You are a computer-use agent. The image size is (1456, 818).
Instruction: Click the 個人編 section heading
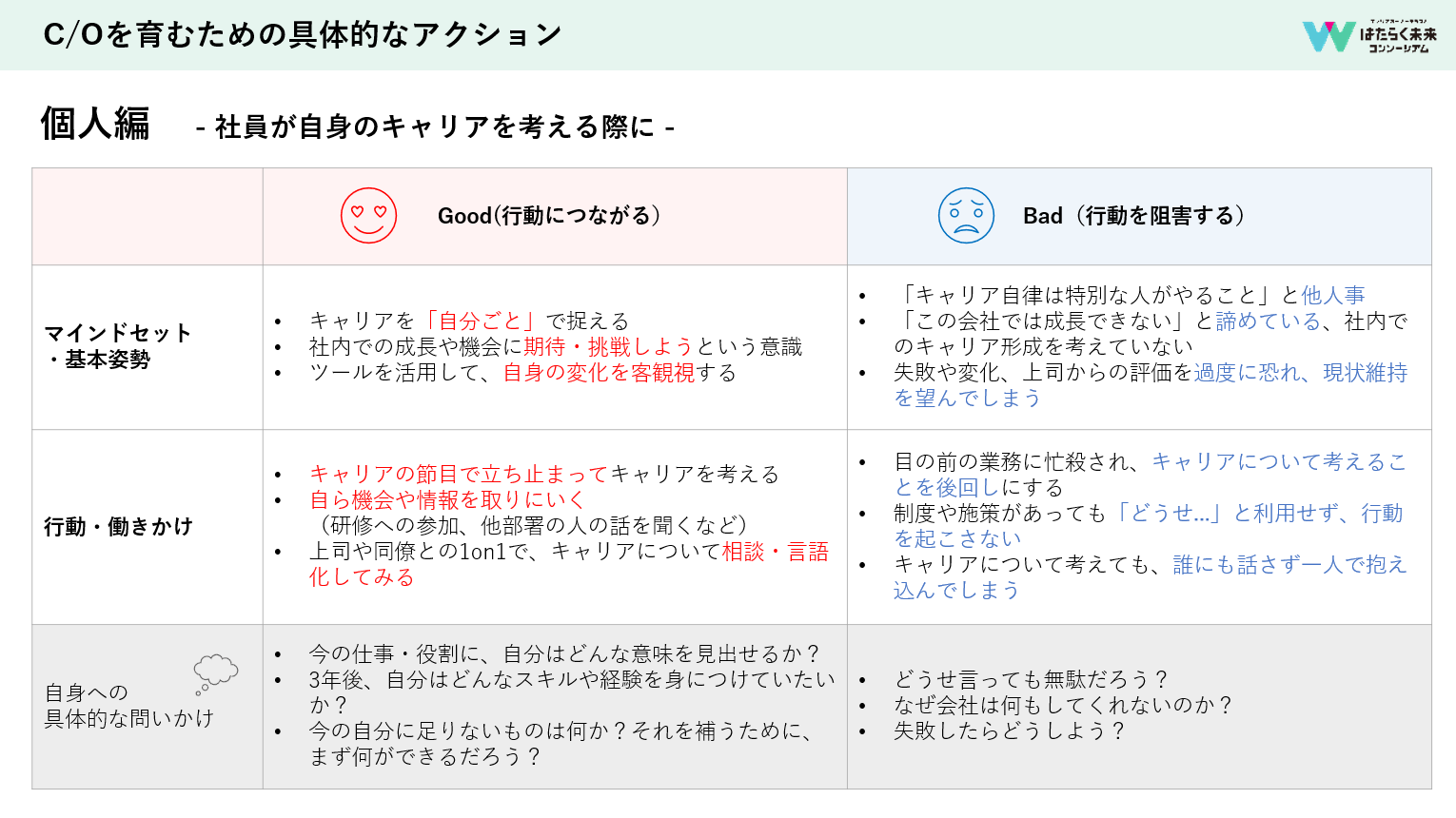click(95, 124)
